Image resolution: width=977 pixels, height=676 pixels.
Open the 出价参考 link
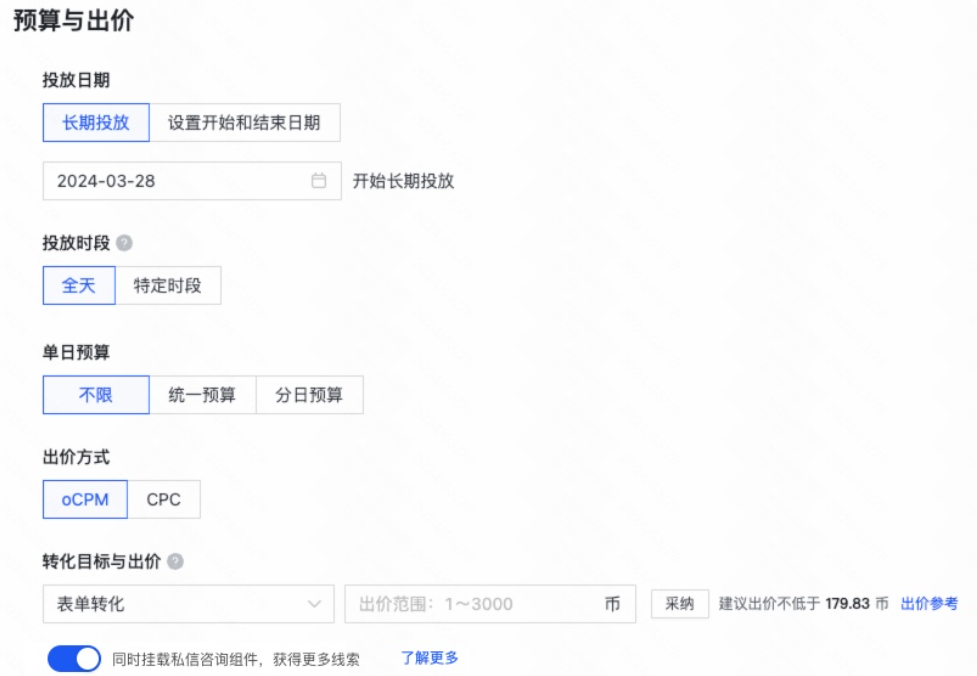929,604
